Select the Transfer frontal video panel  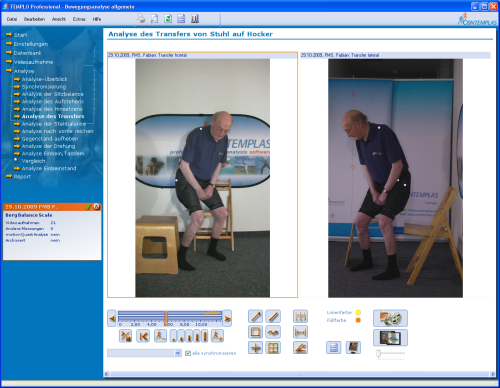202,175
